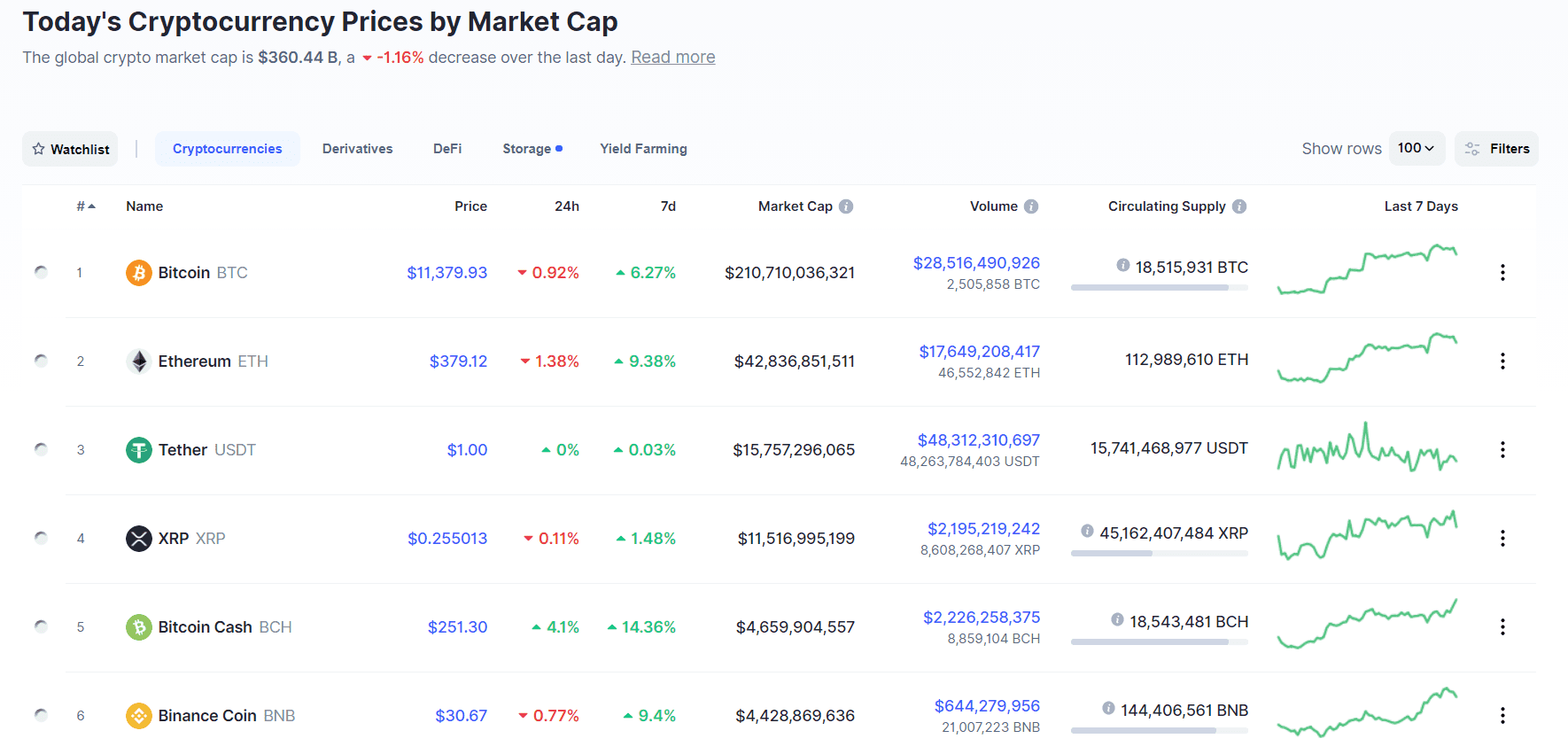Screen dimensions: 1568x754
Task: Click the XRP black logo icon
Action: click(138, 539)
